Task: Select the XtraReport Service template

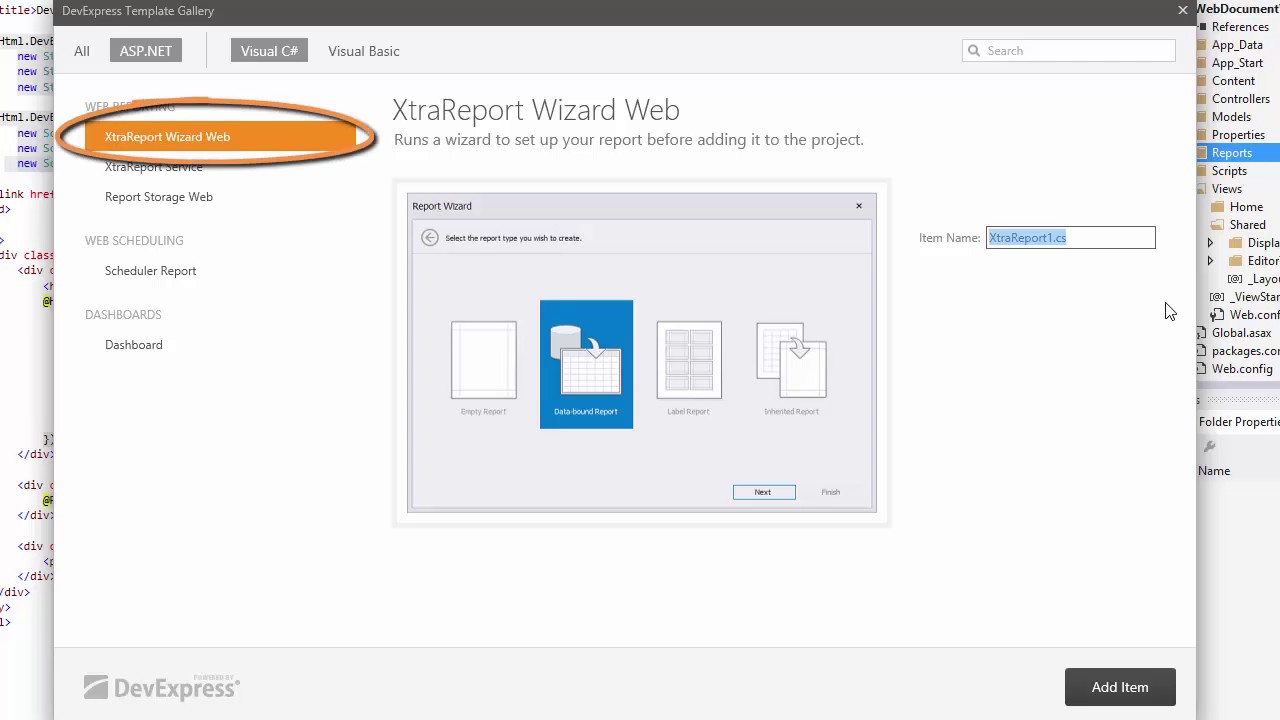Action: coord(154,167)
